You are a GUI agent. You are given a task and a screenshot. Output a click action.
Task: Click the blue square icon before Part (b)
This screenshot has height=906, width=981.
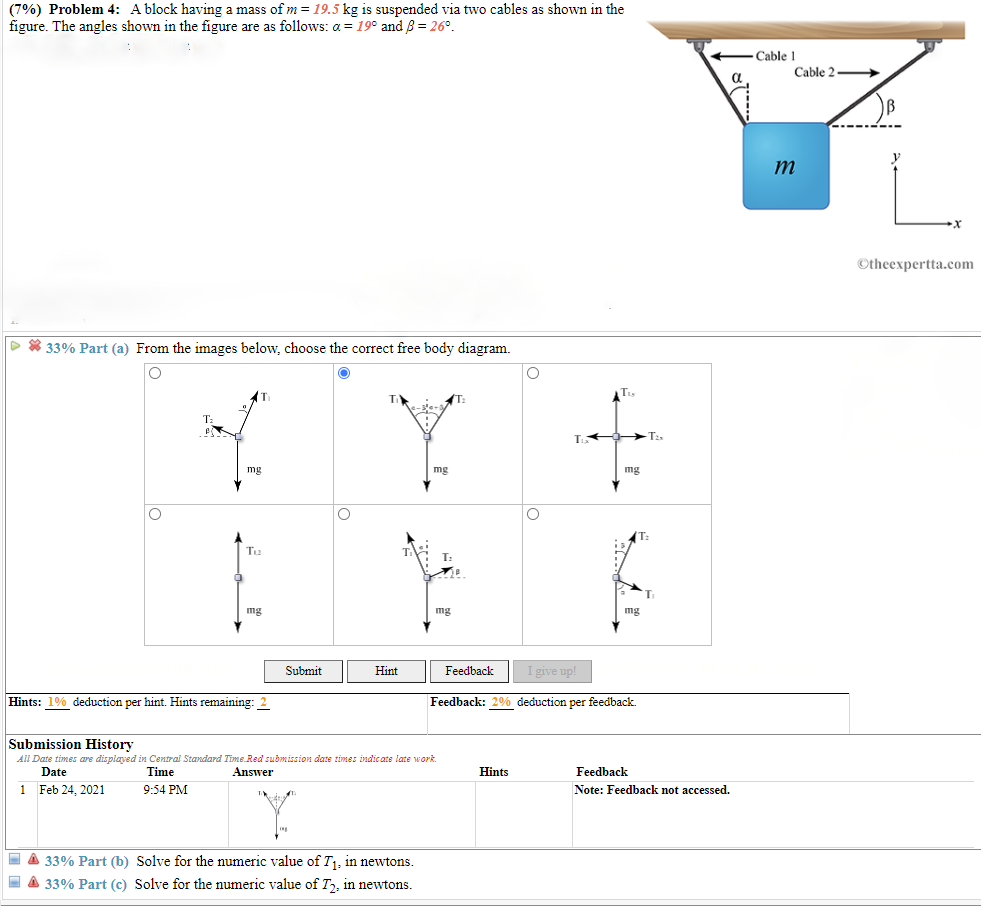[13, 859]
